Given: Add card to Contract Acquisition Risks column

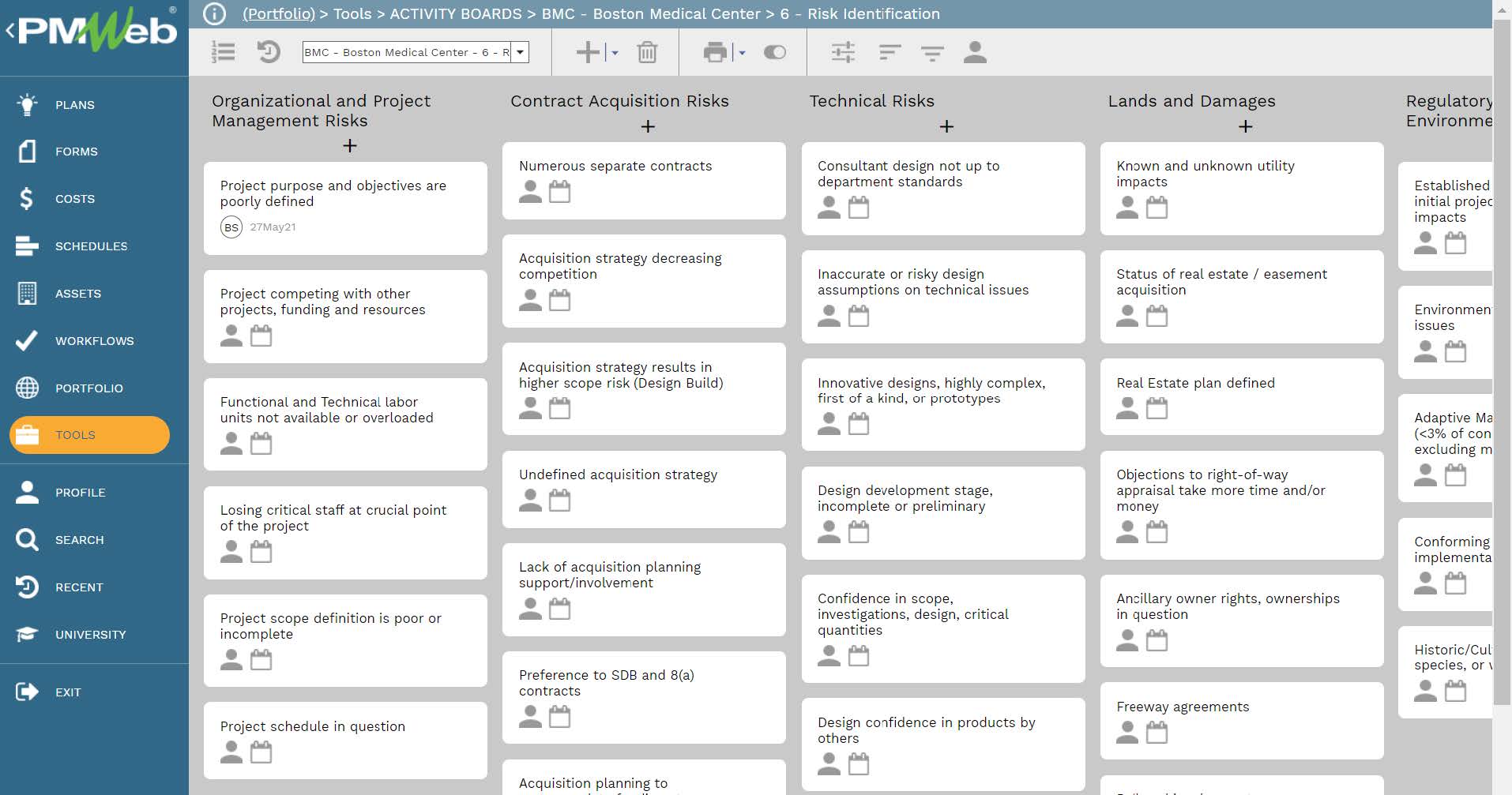Looking at the screenshot, I should click(x=648, y=126).
